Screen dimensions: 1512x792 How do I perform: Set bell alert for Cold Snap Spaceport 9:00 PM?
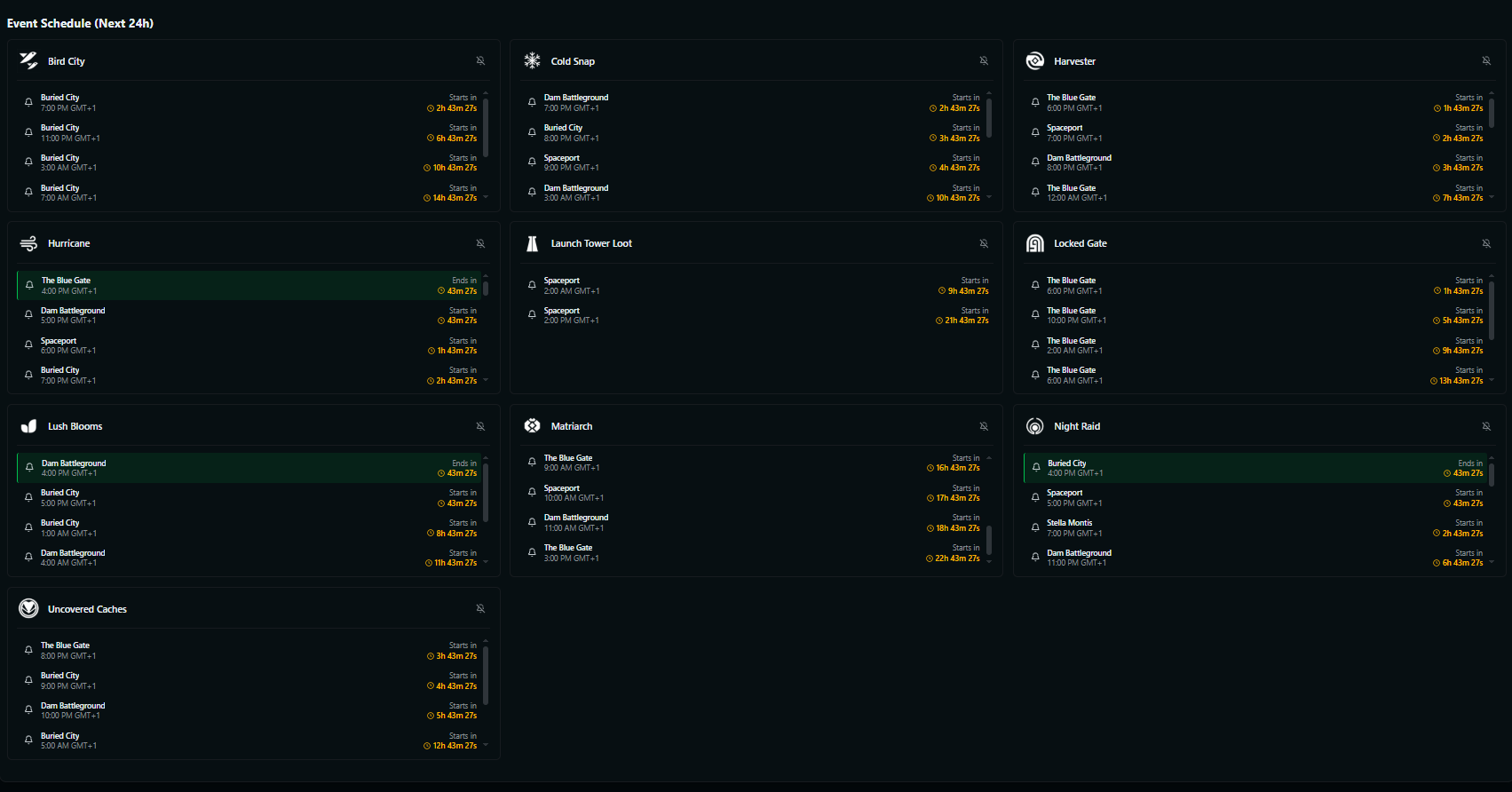(532, 162)
